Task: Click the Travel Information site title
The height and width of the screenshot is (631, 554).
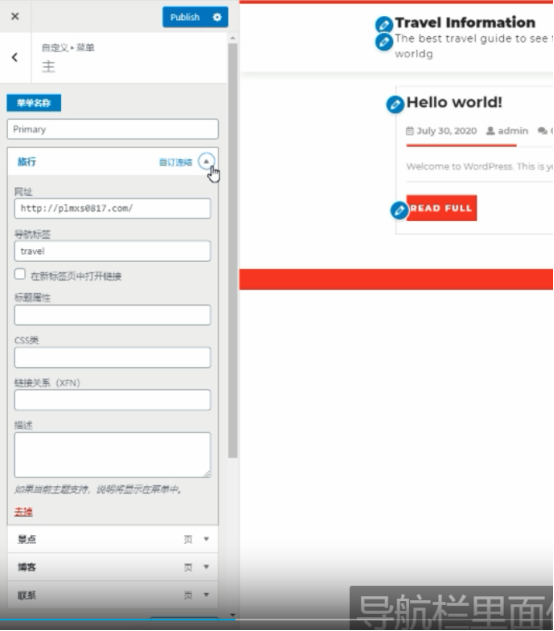Action: tap(465, 23)
